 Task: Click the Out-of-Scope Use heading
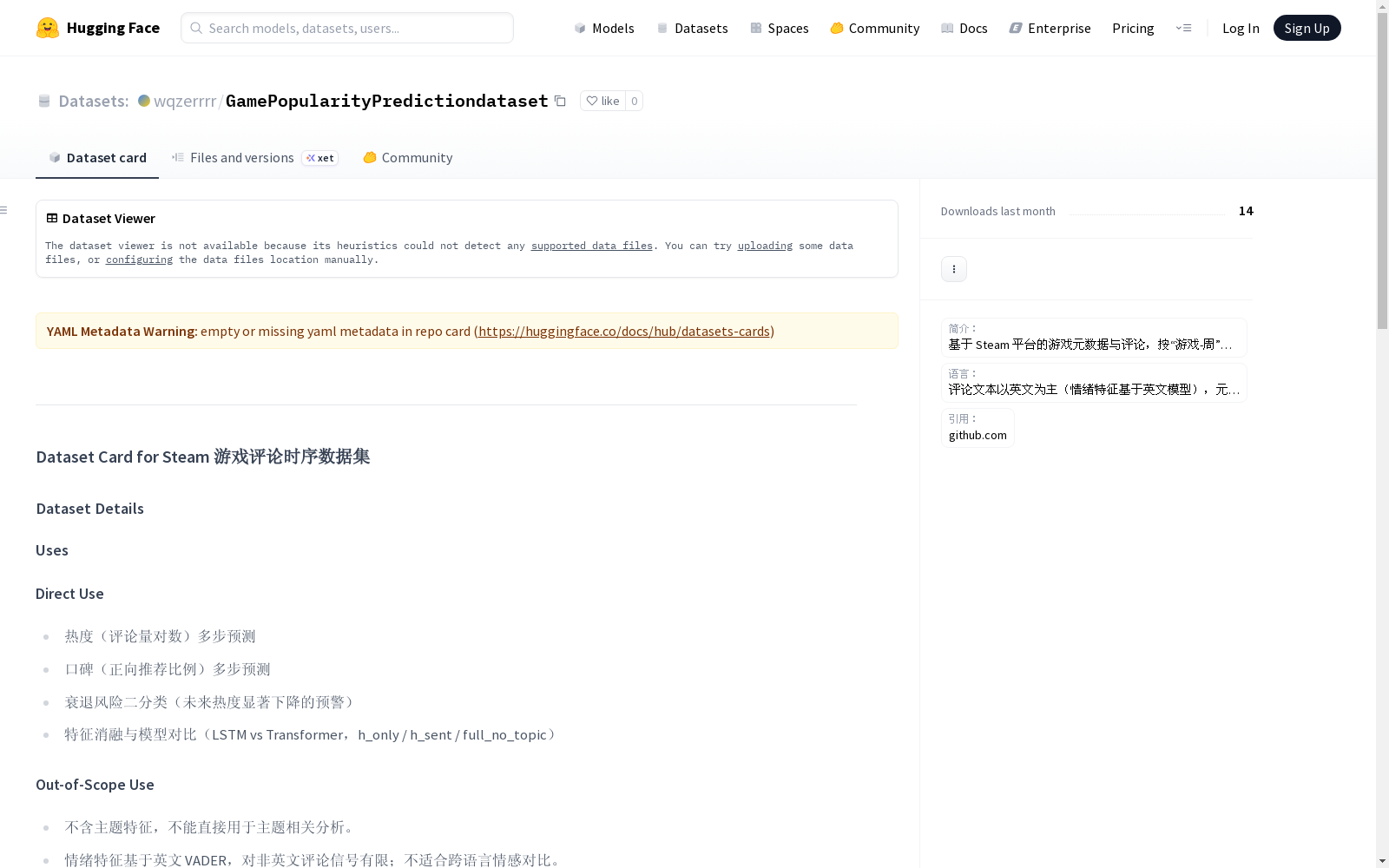tap(95, 785)
